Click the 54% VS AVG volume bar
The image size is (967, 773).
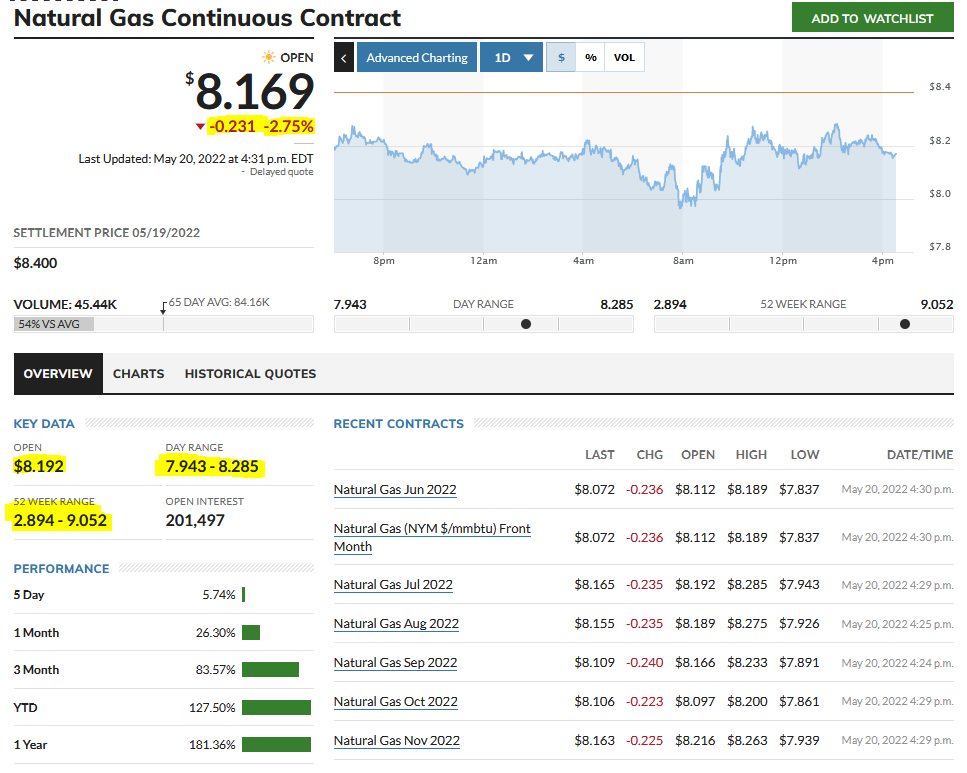coord(54,324)
